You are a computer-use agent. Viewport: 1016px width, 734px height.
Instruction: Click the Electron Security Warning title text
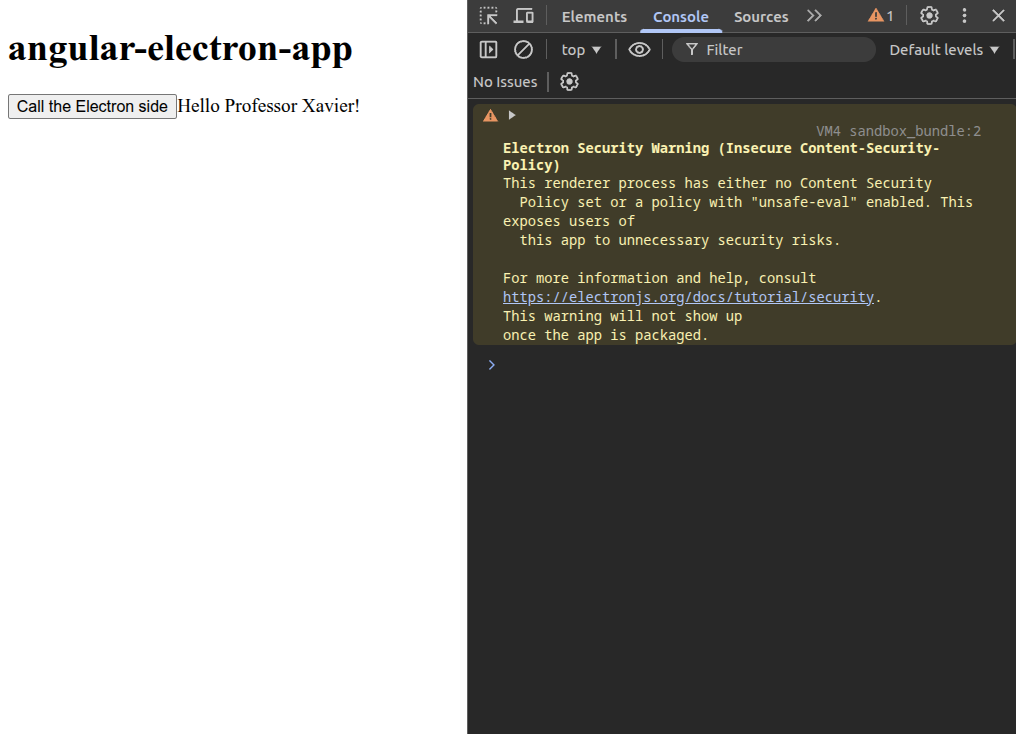click(721, 157)
